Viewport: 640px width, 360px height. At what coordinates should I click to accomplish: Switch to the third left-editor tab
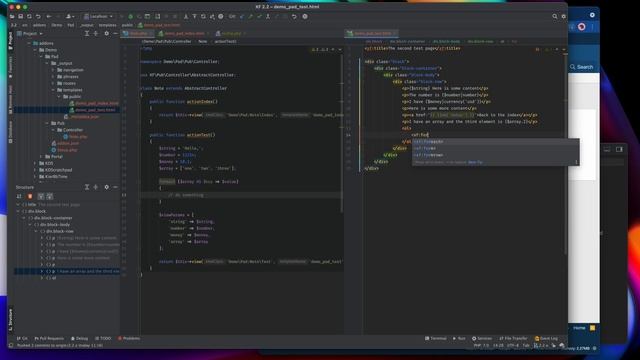(x=230, y=33)
